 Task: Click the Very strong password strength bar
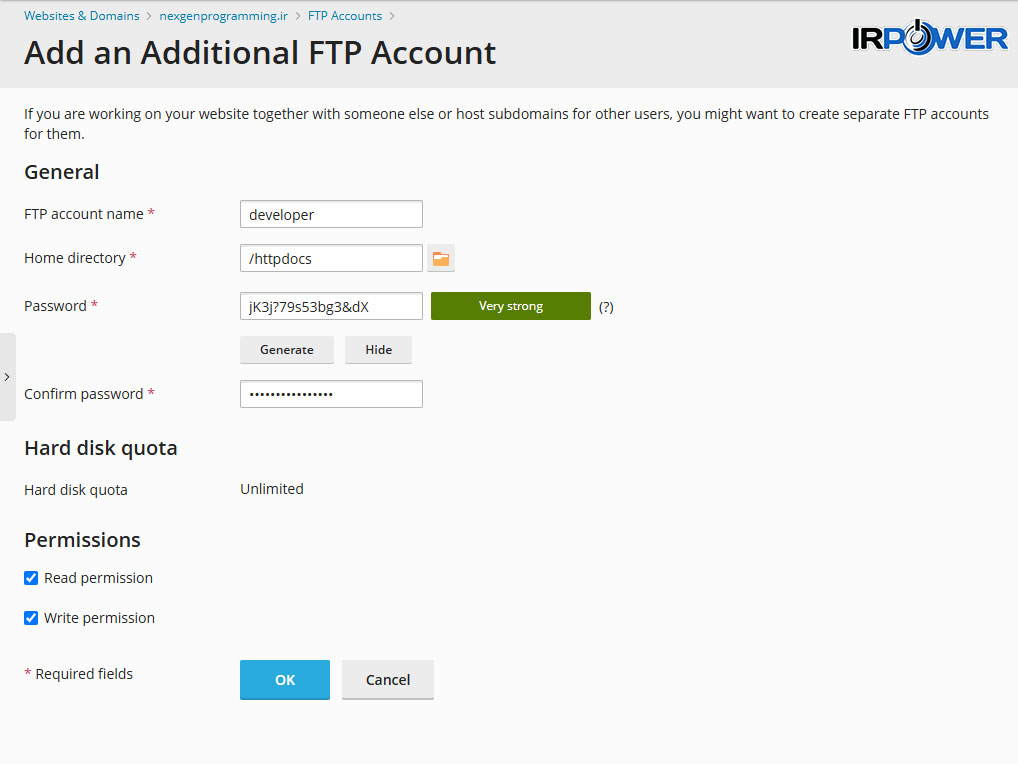[x=511, y=306]
